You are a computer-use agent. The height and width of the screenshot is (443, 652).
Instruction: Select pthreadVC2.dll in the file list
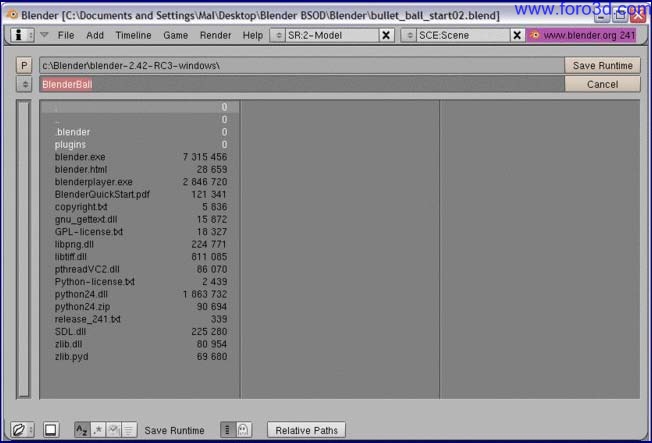tap(140, 270)
